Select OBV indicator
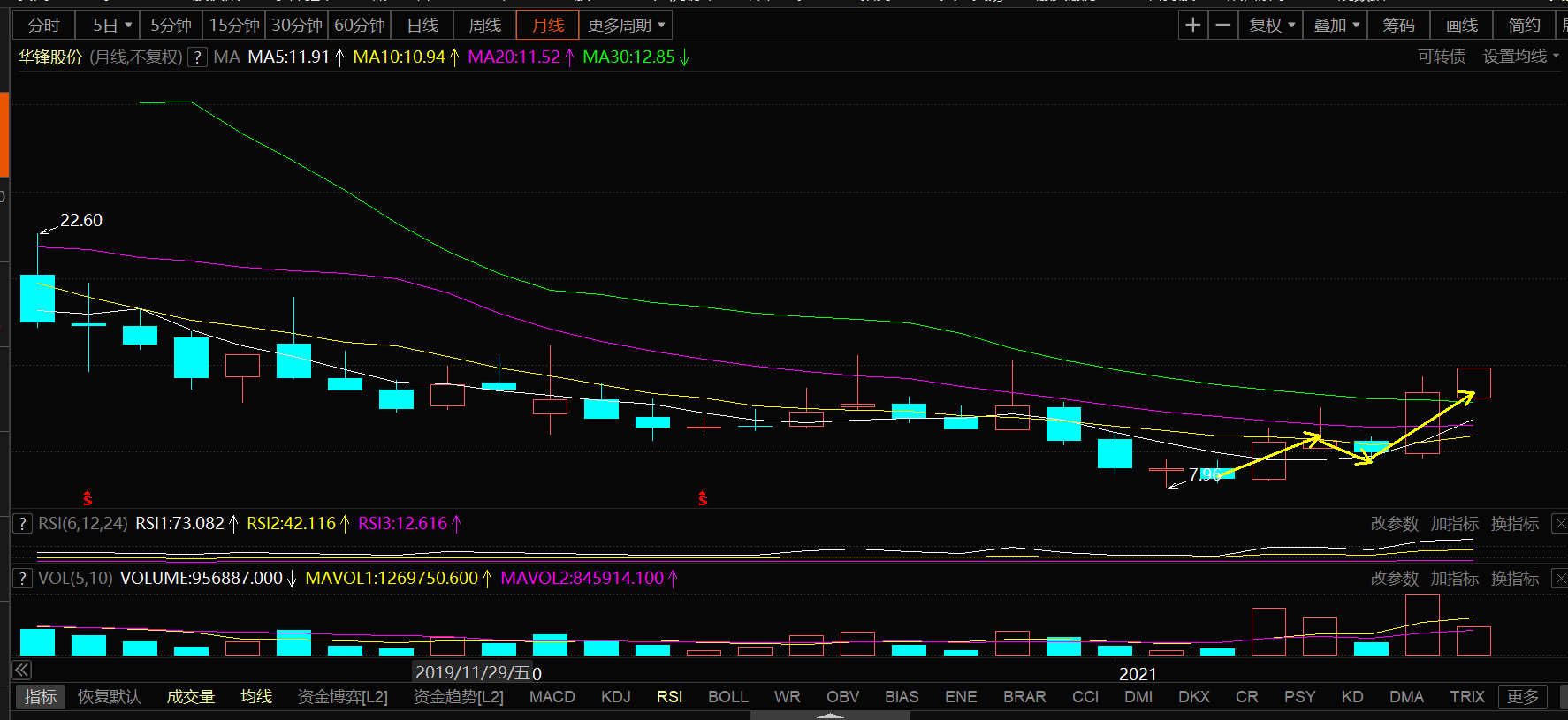 (x=843, y=697)
